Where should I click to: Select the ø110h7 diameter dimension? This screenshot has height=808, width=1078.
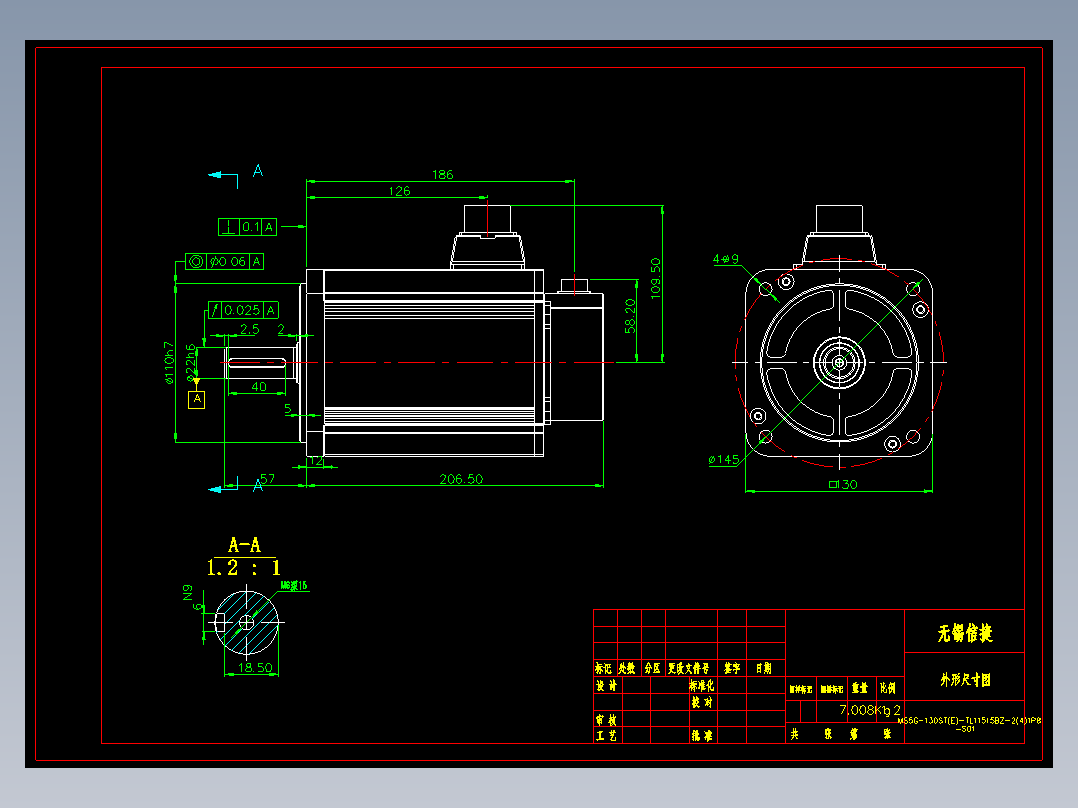click(x=169, y=362)
